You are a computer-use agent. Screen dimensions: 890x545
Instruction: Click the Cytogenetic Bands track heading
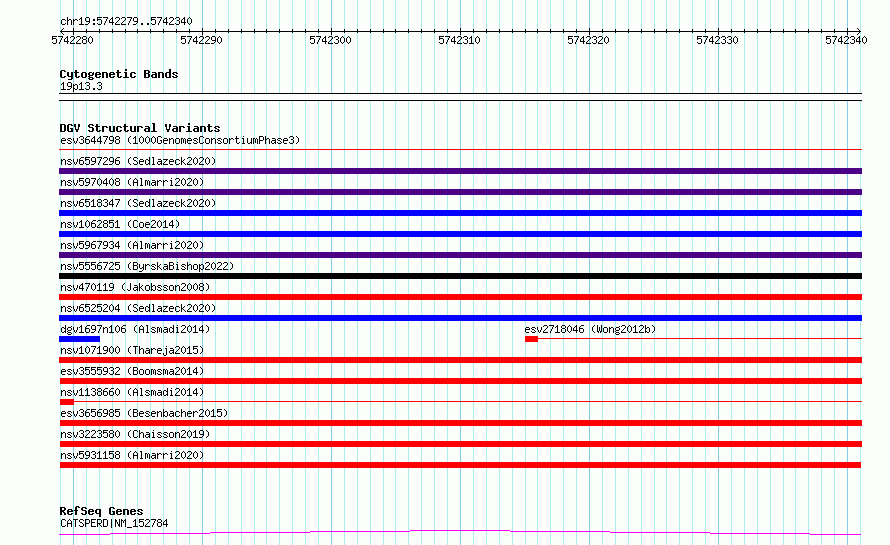point(119,74)
